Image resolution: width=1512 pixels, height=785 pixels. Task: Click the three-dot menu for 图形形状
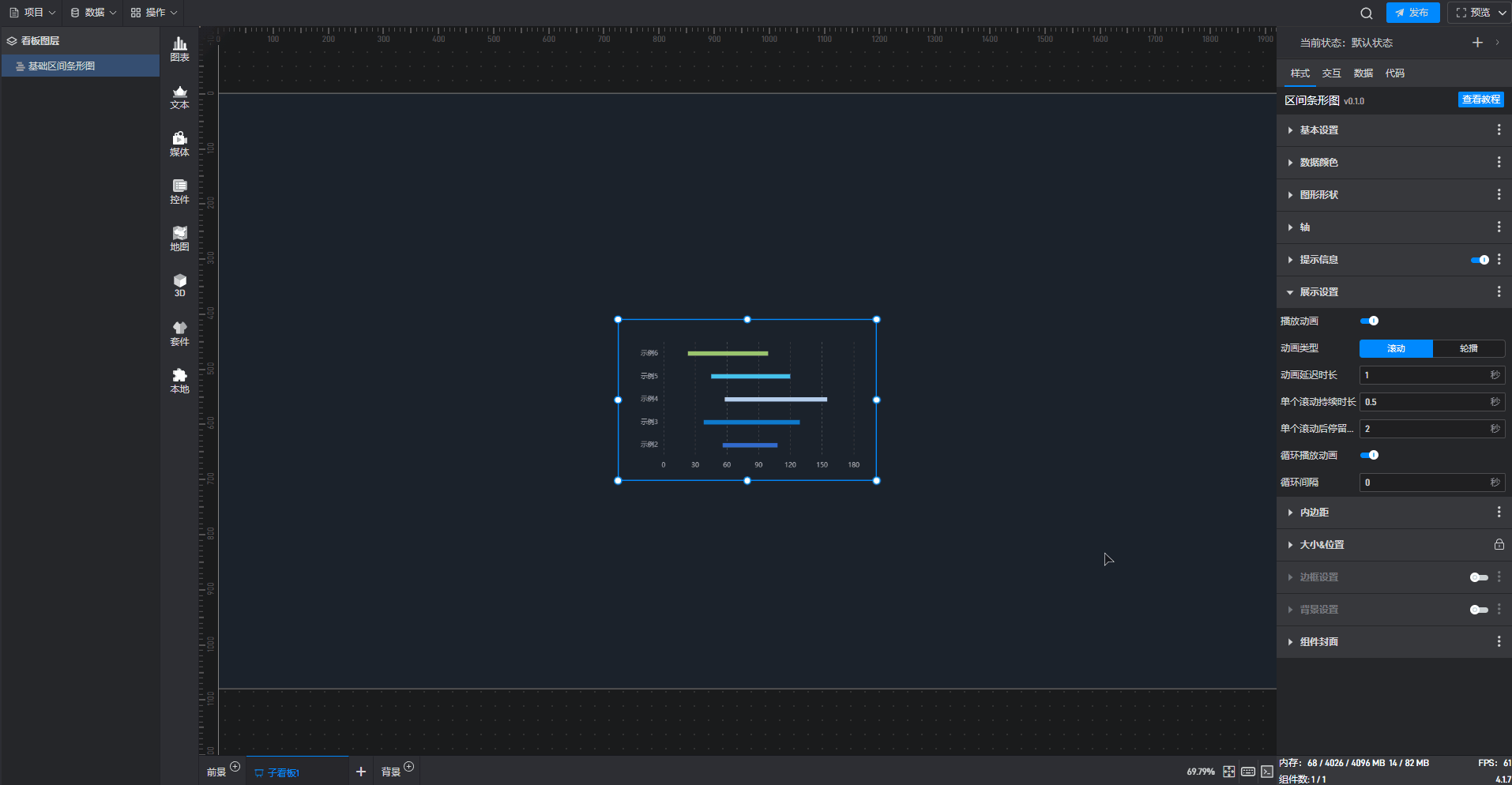[1499, 195]
